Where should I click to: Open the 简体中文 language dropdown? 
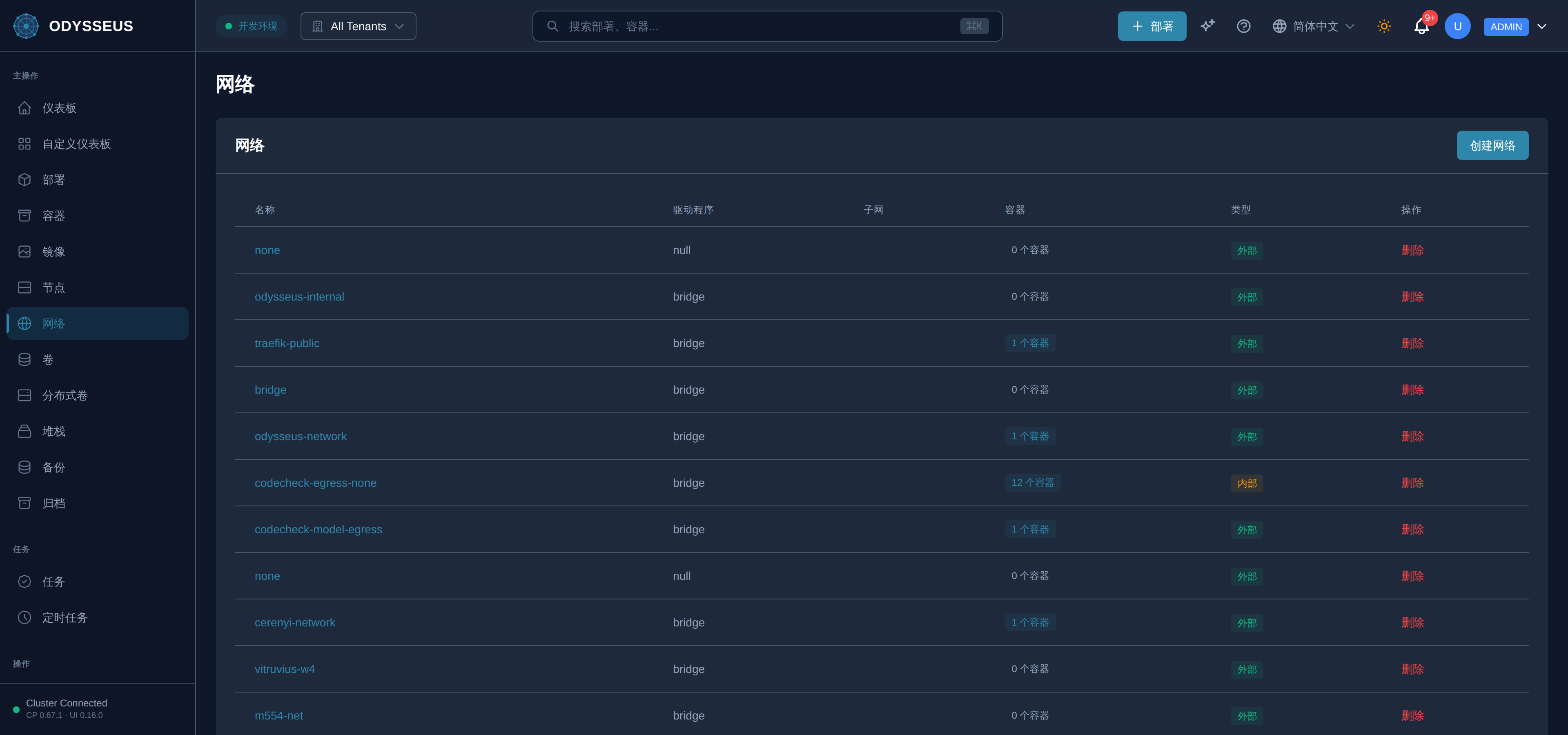coord(1314,26)
